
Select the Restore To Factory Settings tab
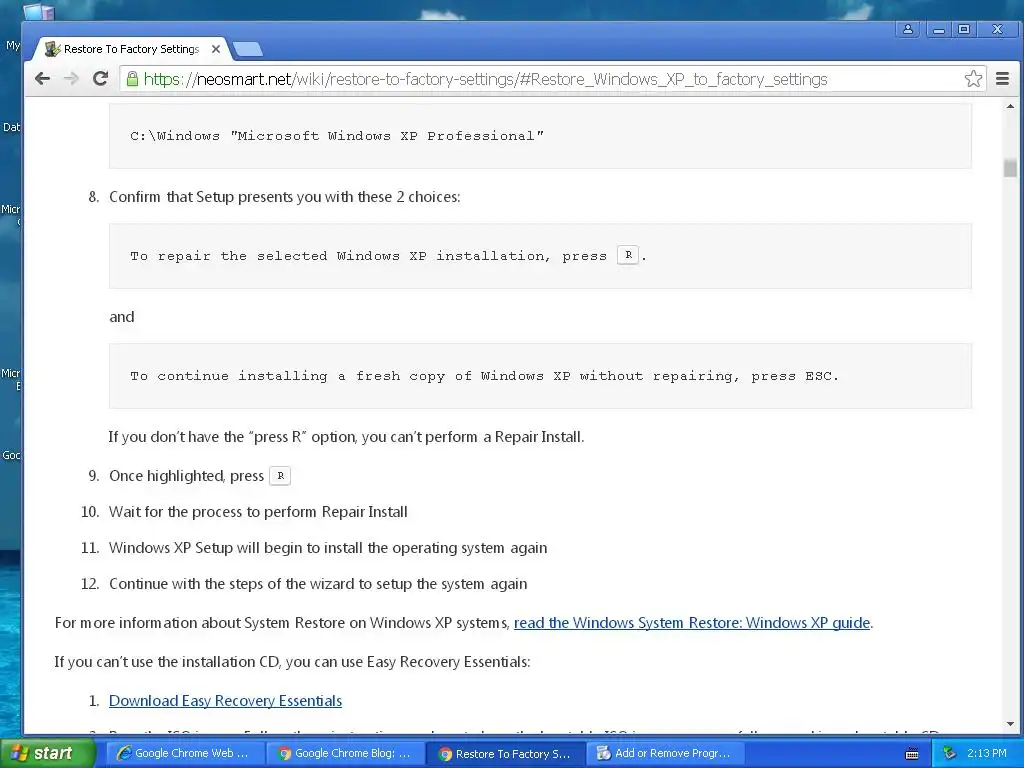(x=131, y=49)
